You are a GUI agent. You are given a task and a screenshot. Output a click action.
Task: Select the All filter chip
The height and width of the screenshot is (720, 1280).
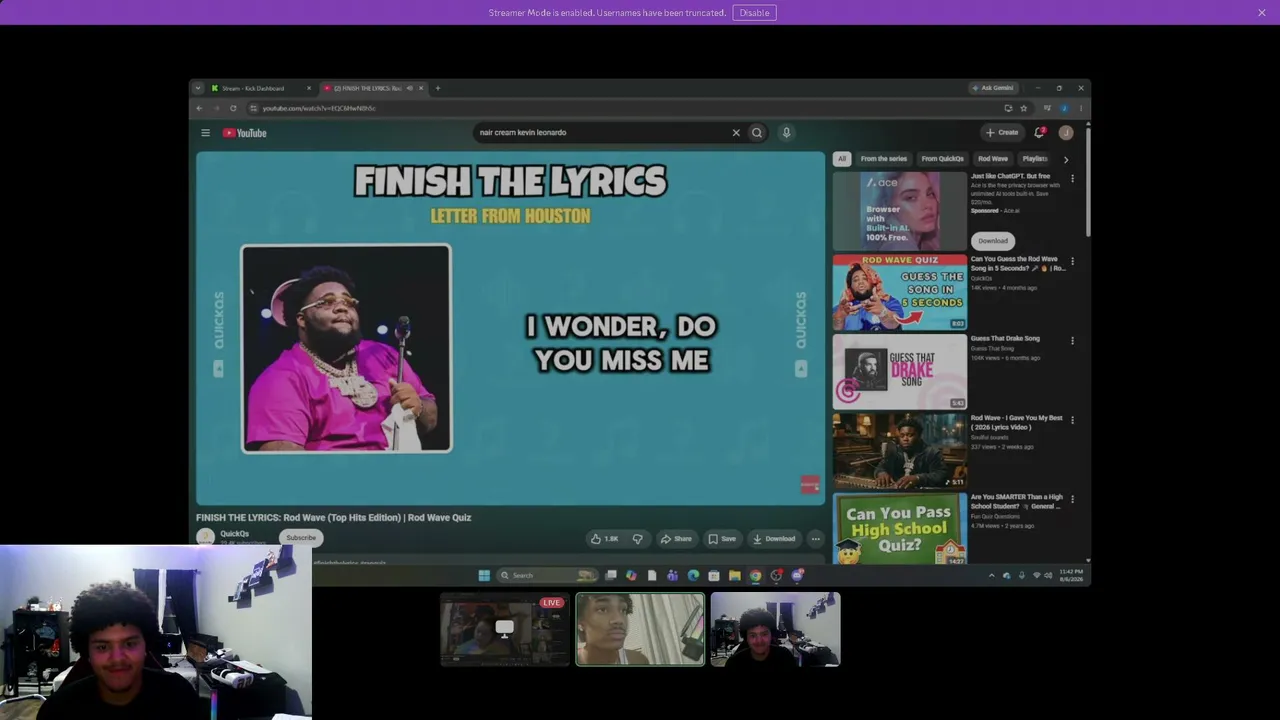click(842, 159)
